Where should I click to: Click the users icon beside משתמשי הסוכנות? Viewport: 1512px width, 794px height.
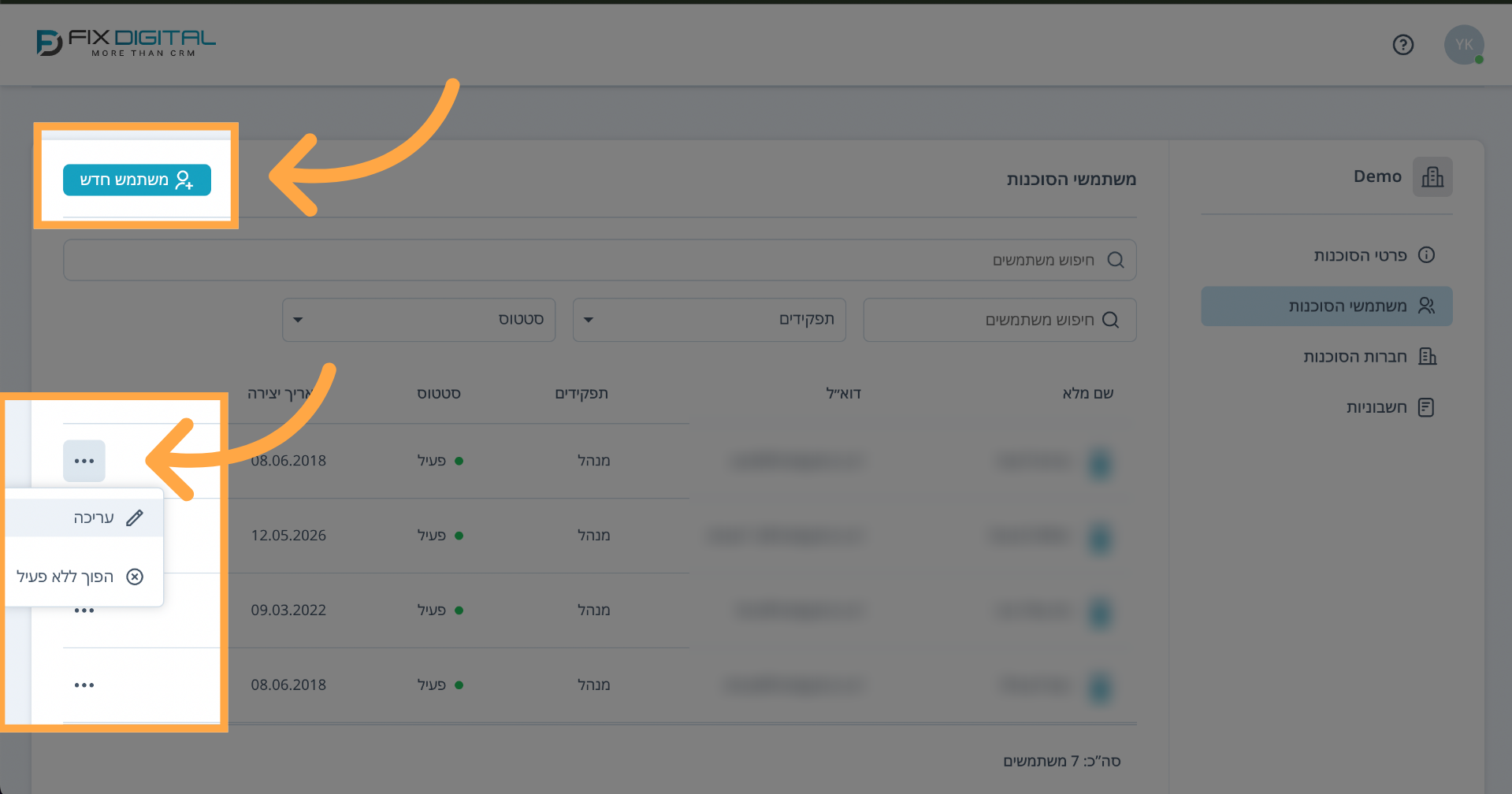click(1426, 306)
